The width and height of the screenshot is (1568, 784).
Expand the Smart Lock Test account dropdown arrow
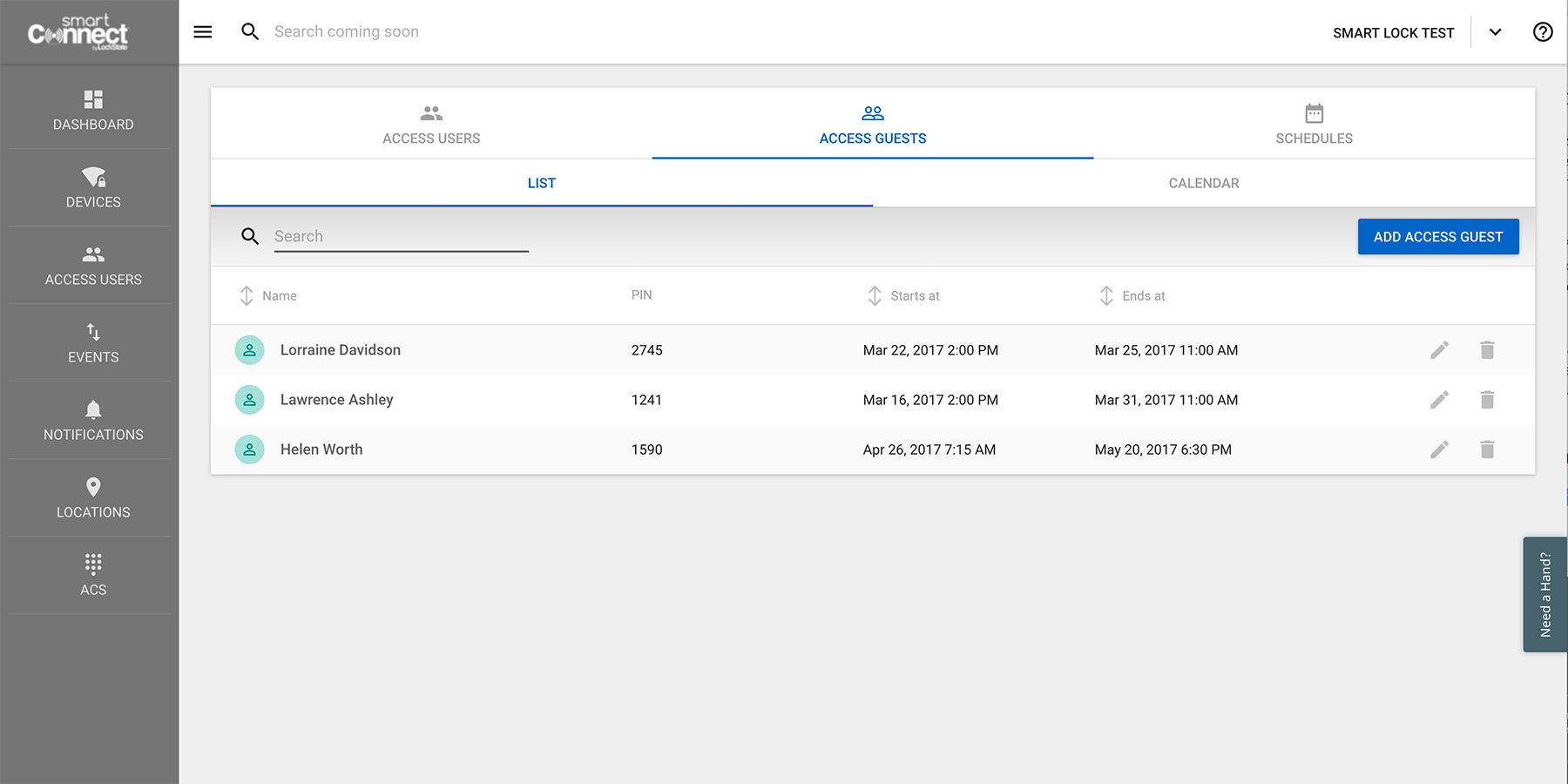1495,32
